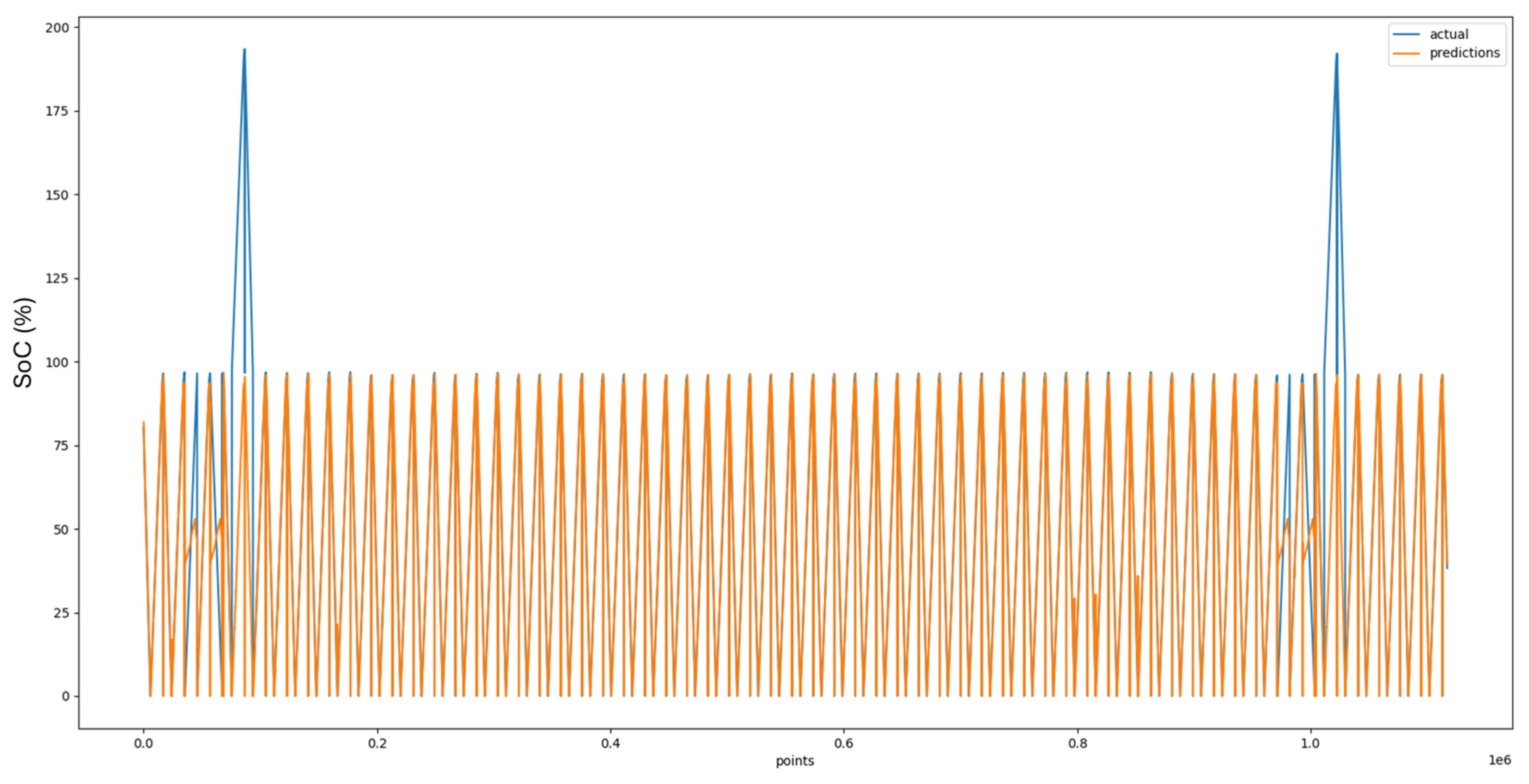
Task: Click the y-axis tick label 200
Action: 58,28
